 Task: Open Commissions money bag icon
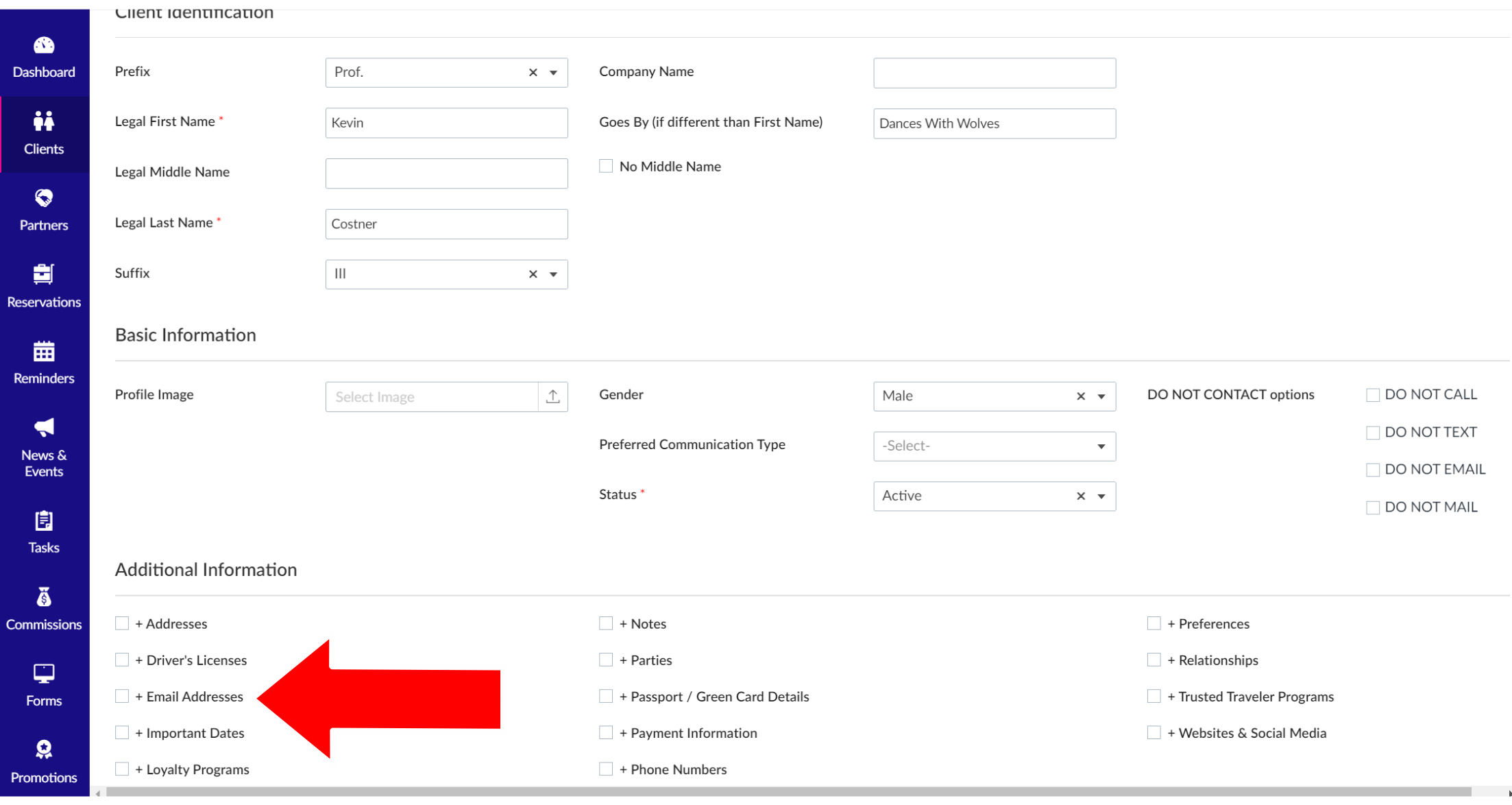click(44, 598)
